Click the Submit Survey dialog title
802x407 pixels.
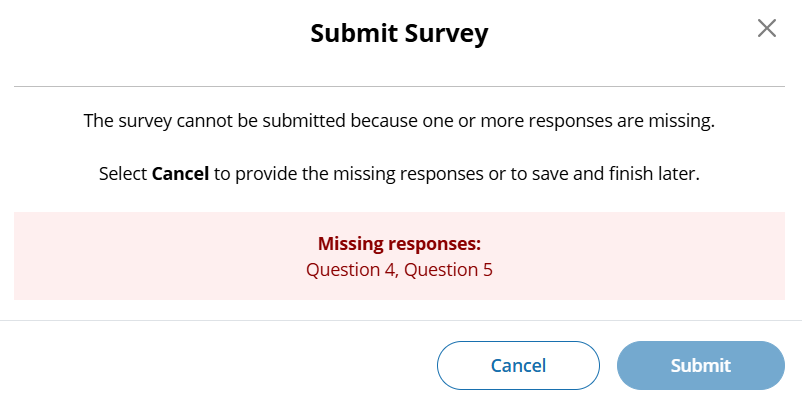[399, 34]
